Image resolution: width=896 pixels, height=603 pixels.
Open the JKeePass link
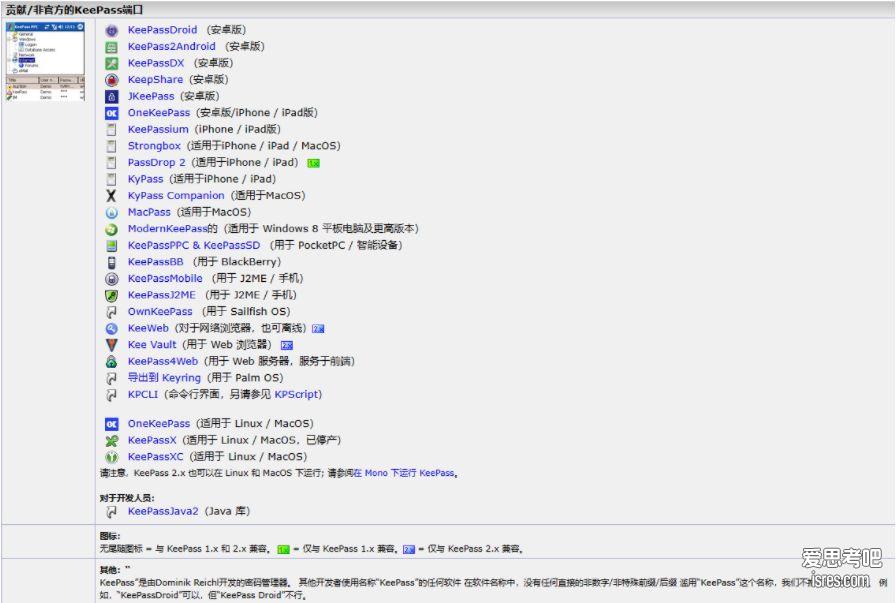pos(151,96)
